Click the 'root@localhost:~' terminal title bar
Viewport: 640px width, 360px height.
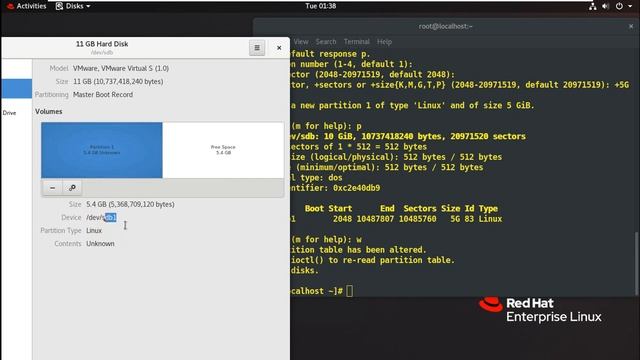(445, 26)
